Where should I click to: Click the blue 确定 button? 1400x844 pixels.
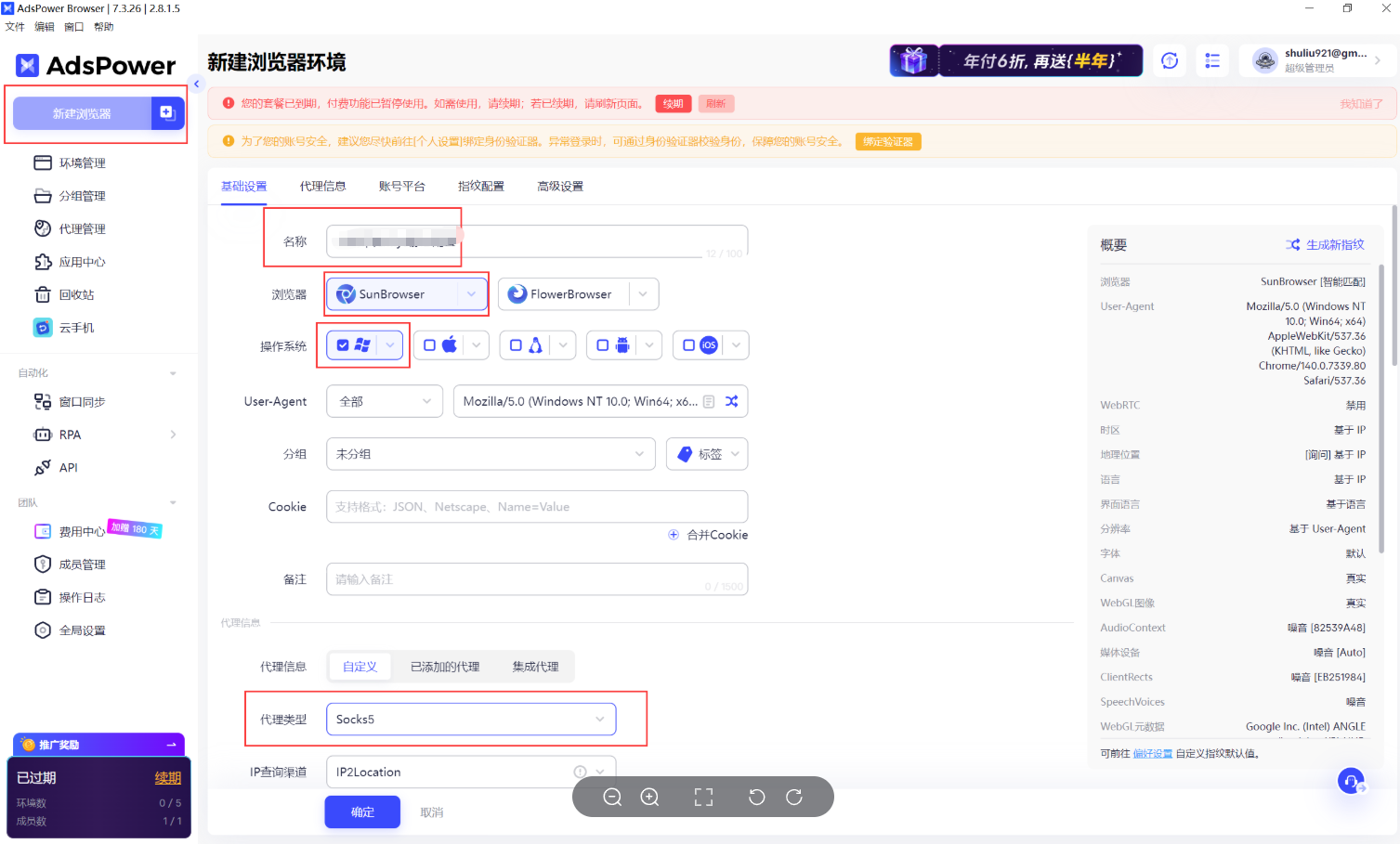coord(362,812)
